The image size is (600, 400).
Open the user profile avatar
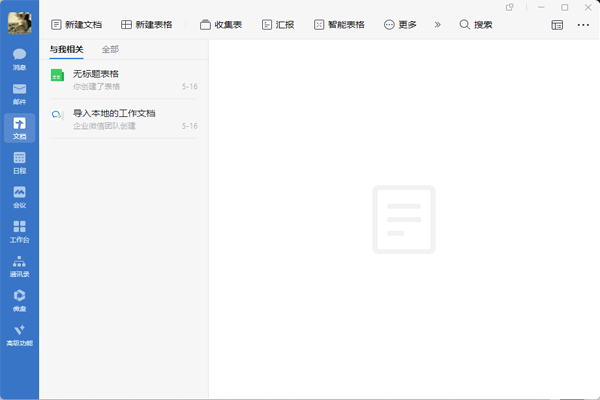[x=20, y=23]
